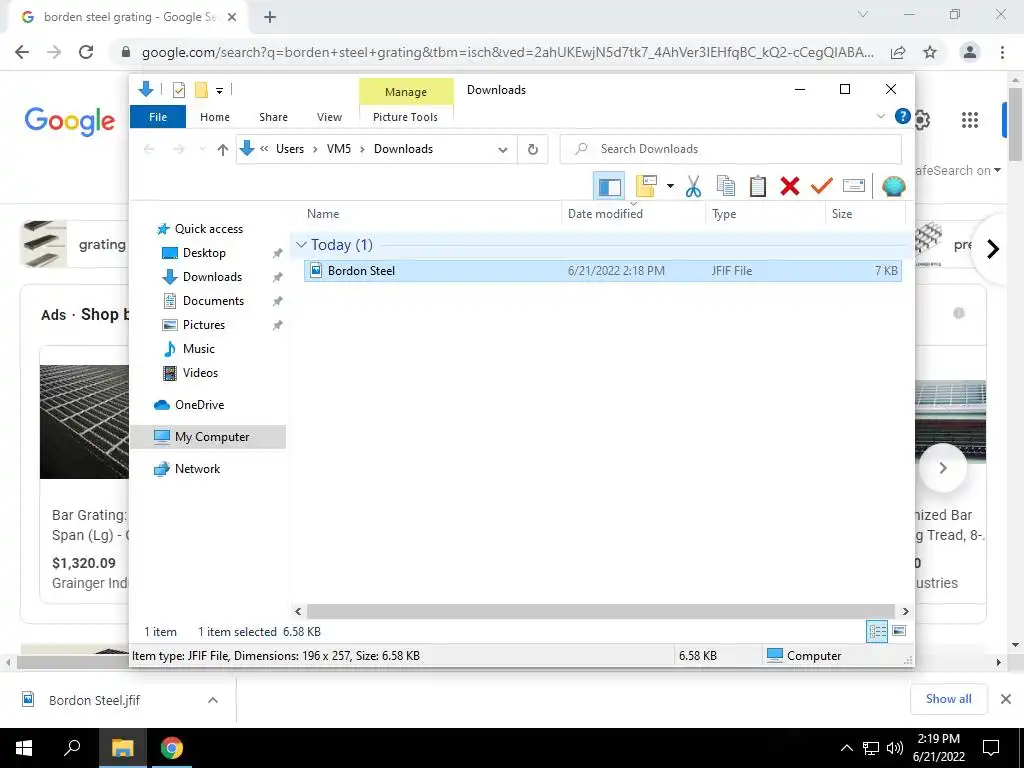Click the Cut scissors icon
Viewport: 1024px width, 768px height.
(693, 187)
